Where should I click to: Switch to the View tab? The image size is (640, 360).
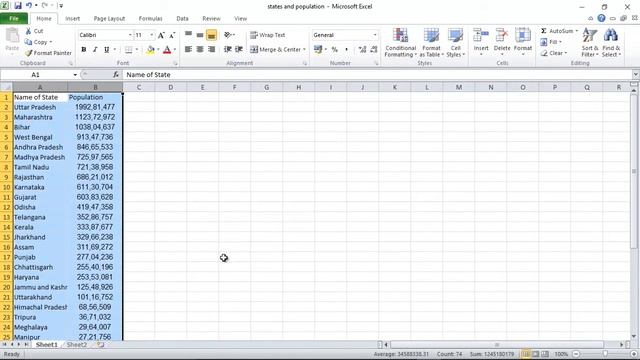click(x=240, y=18)
